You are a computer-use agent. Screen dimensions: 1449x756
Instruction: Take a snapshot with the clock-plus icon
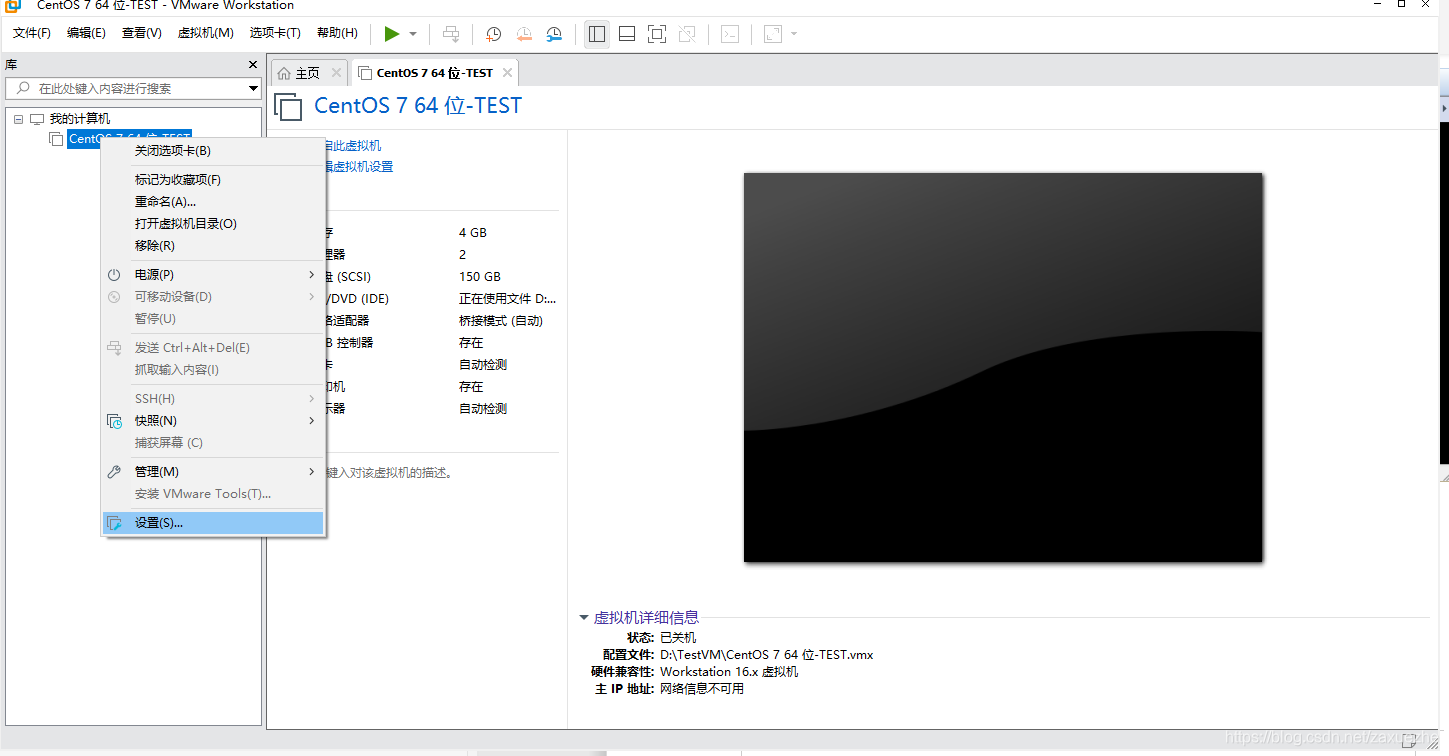493,34
